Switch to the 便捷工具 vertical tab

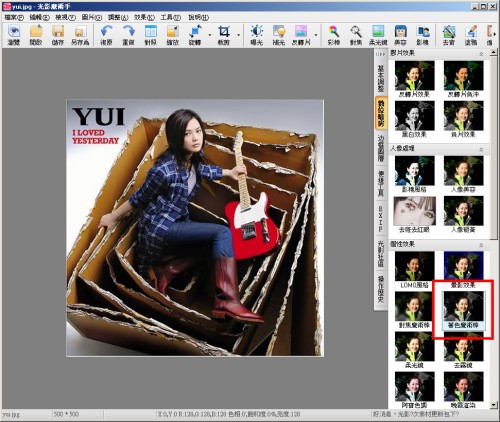381,183
